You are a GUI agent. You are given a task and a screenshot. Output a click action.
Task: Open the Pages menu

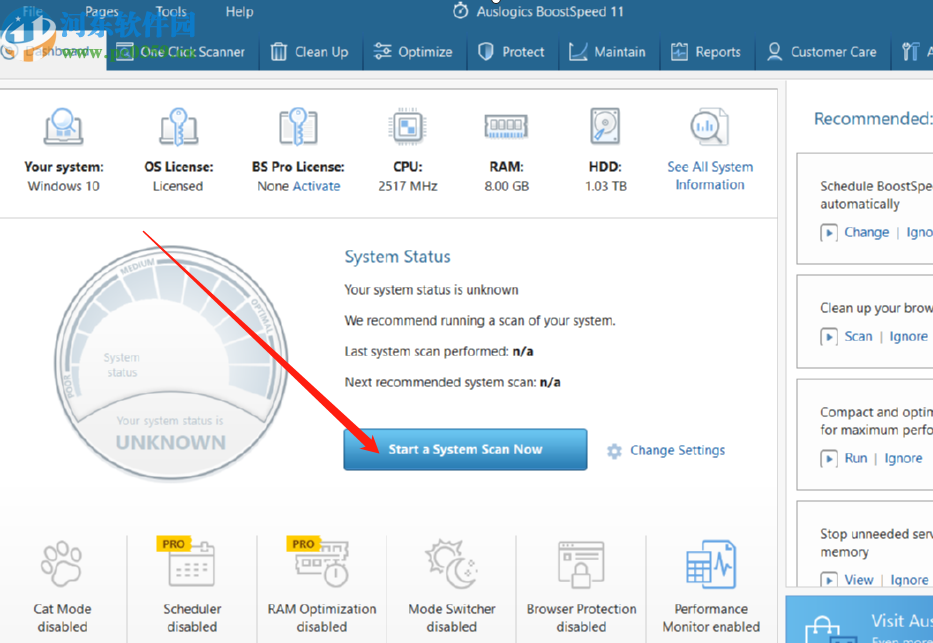(x=102, y=11)
